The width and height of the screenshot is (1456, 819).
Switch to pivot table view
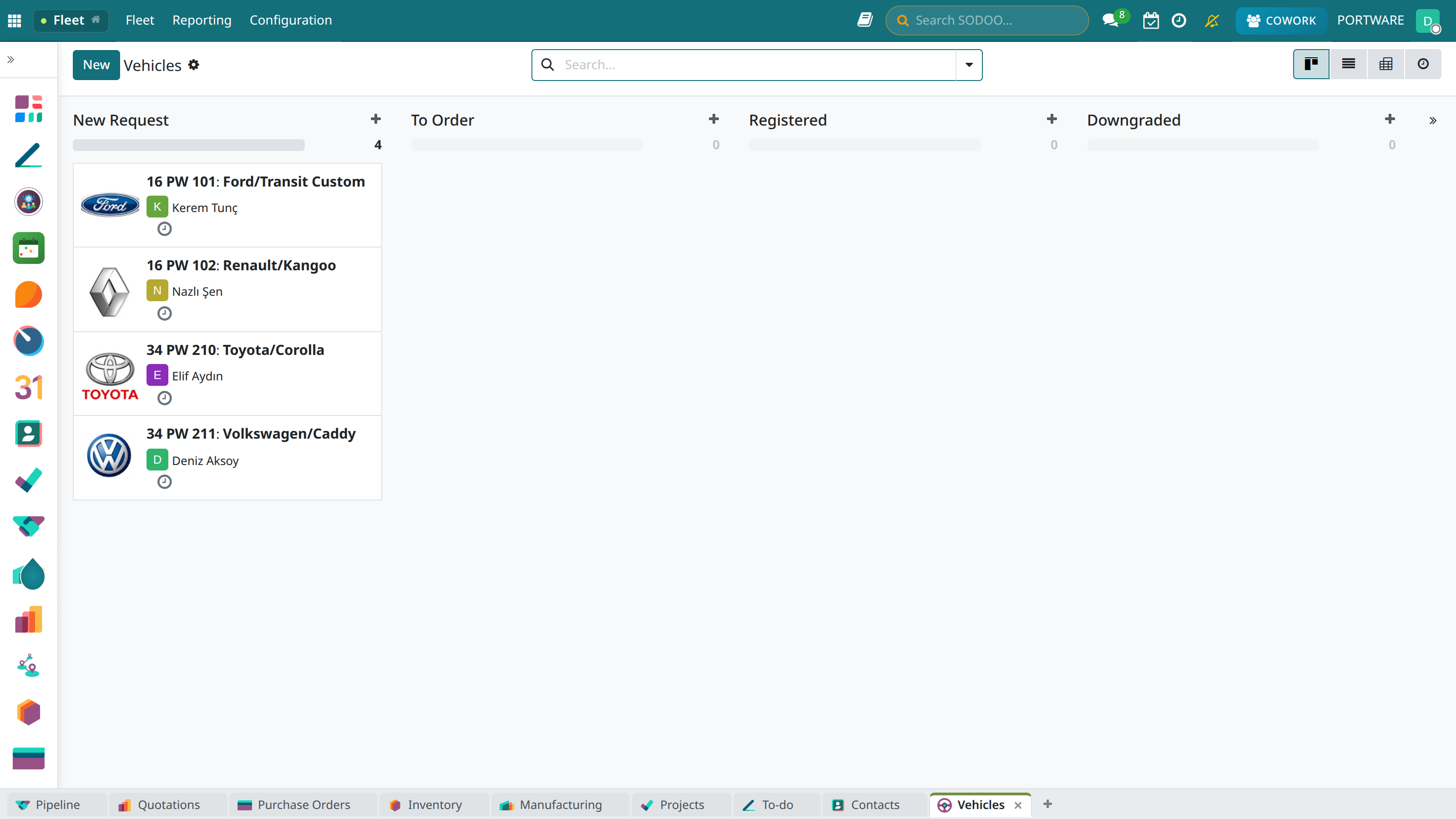click(x=1386, y=64)
